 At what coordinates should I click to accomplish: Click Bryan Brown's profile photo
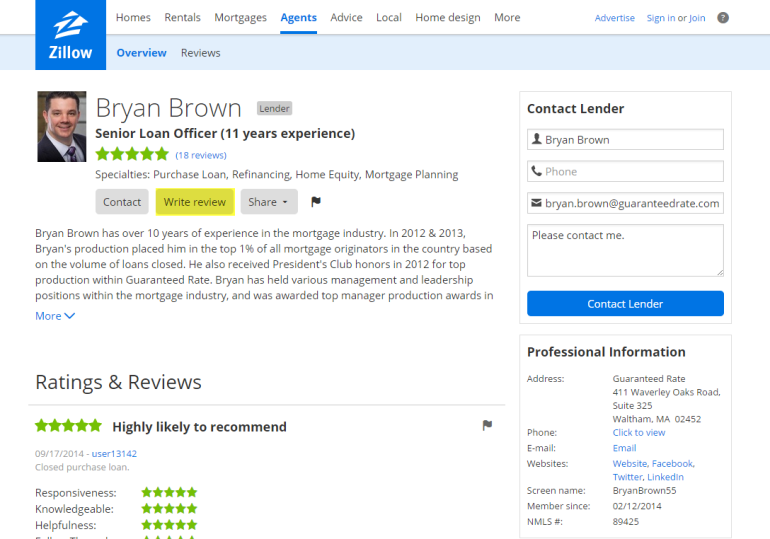(62, 127)
